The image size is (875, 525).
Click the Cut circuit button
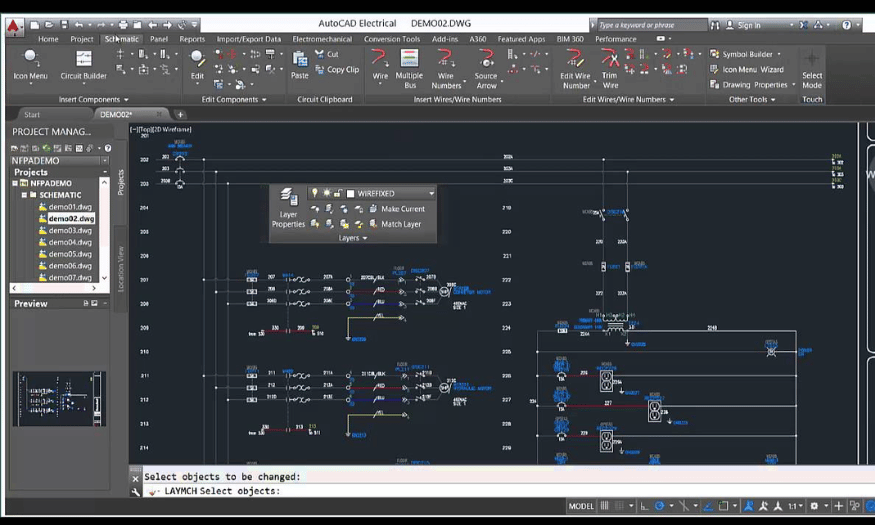[x=326, y=54]
